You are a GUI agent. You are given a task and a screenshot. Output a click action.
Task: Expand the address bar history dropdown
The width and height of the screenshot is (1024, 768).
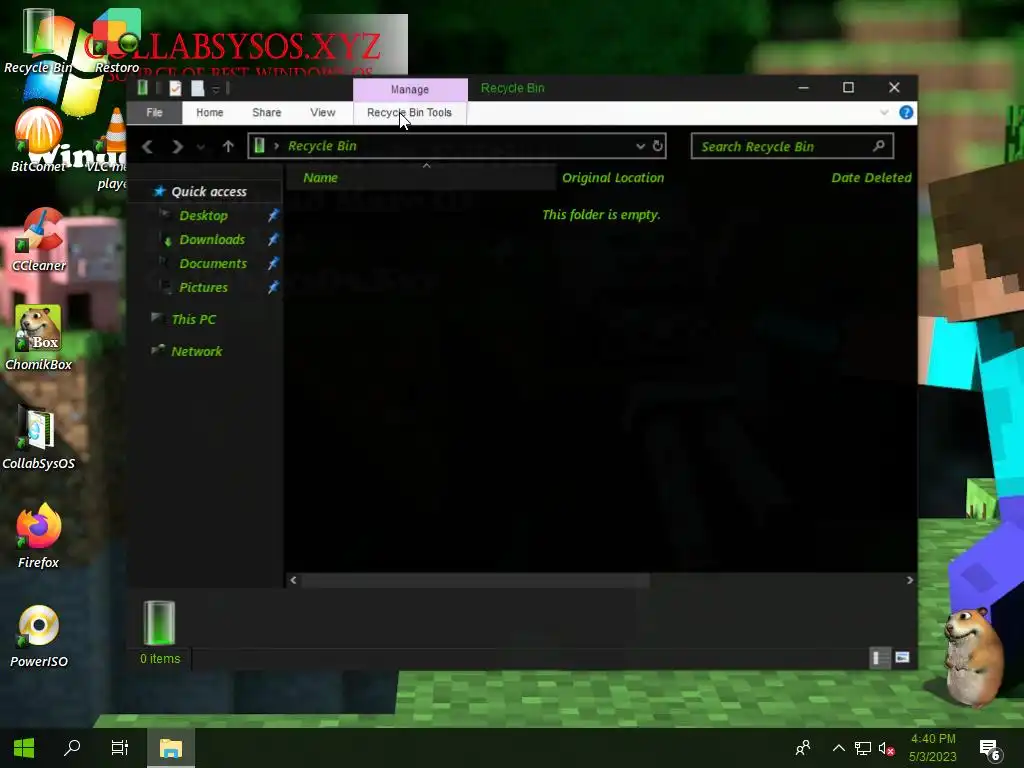pos(641,146)
